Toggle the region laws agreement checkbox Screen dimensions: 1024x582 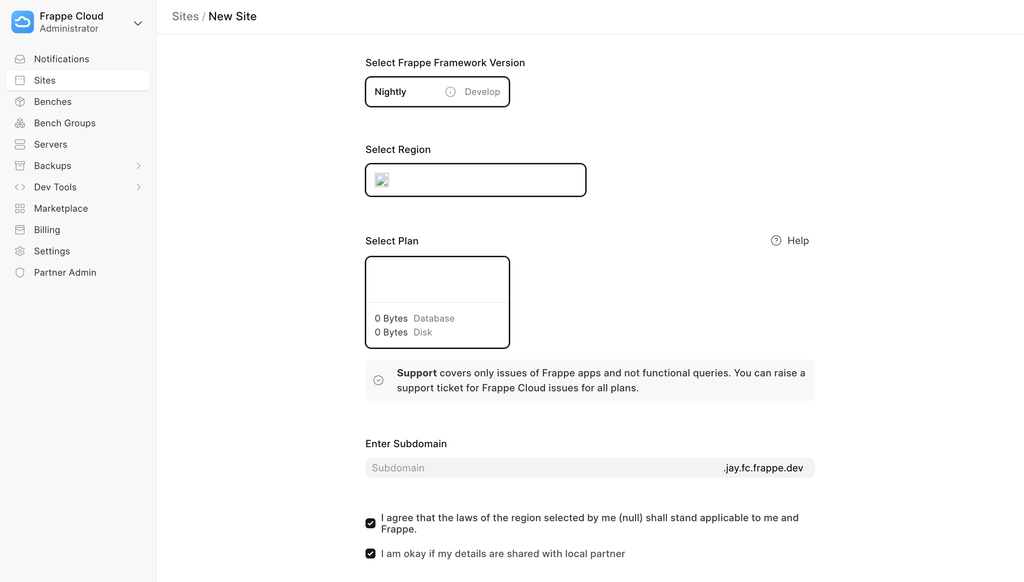pyautogui.click(x=371, y=523)
